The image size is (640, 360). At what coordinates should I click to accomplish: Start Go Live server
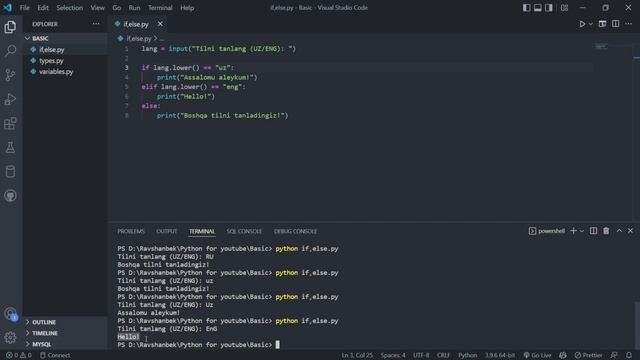[538, 356]
